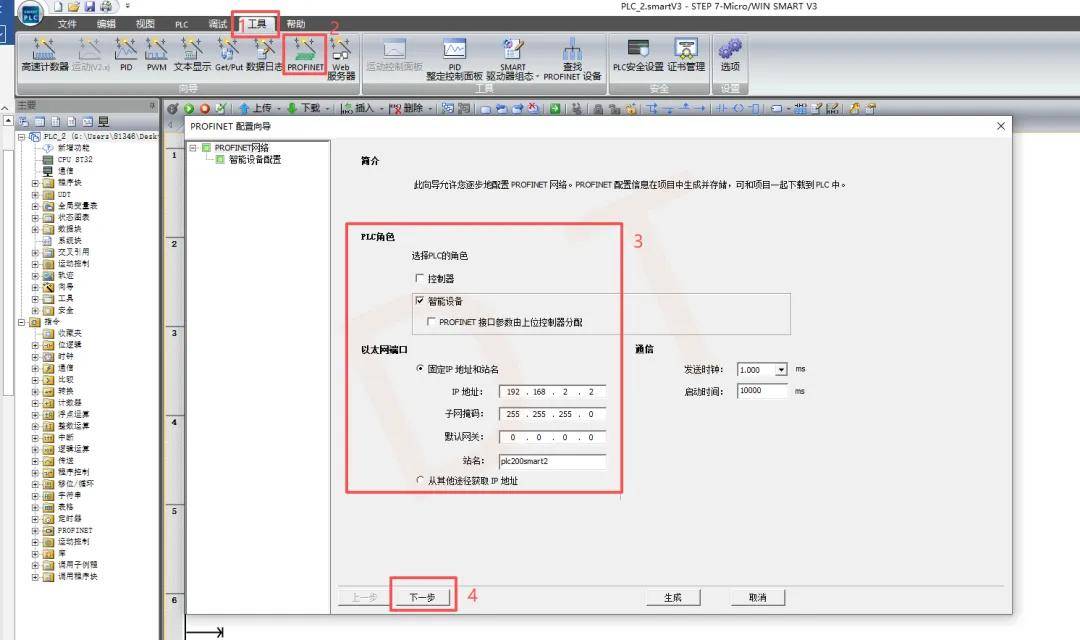Image resolution: width=1080 pixels, height=640 pixels.
Task: Click the IP 地址 input field
Action: 552,391
